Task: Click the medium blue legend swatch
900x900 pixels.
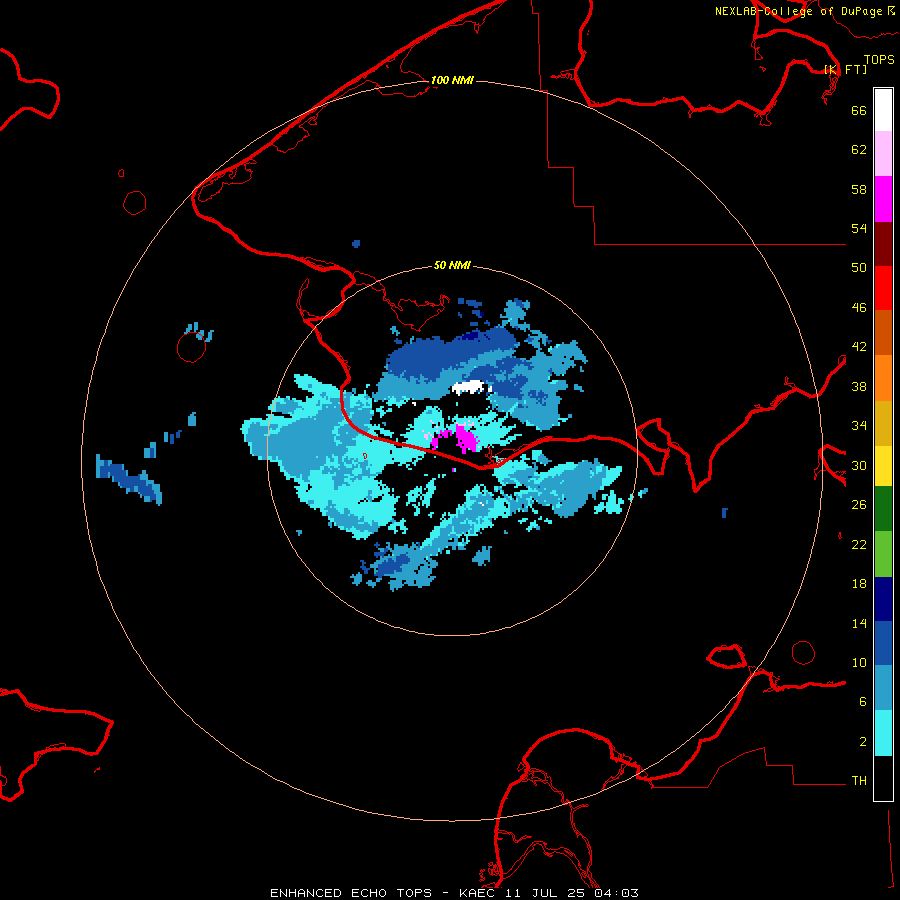Action: click(x=883, y=643)
